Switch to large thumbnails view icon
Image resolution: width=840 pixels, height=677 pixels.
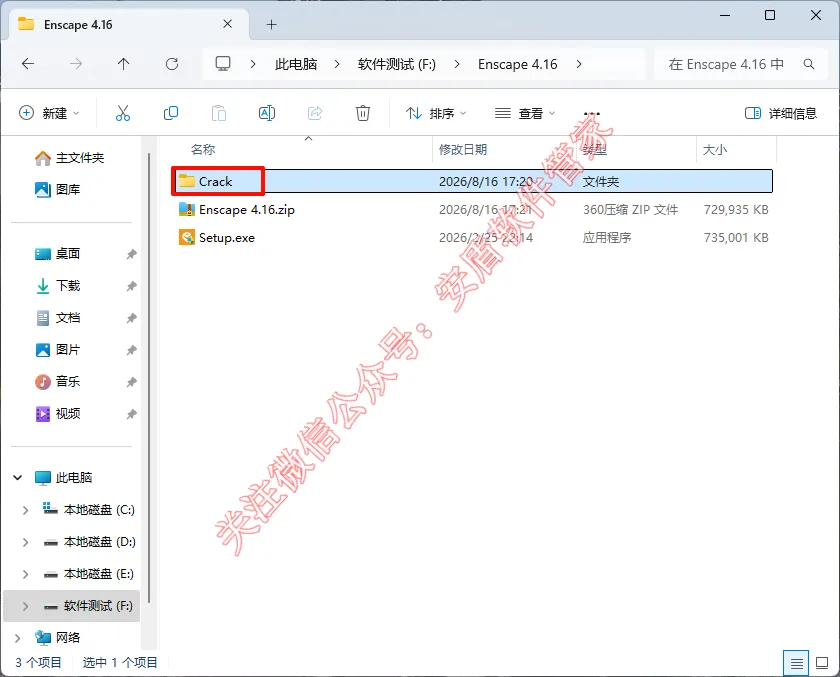pos(822,664)
